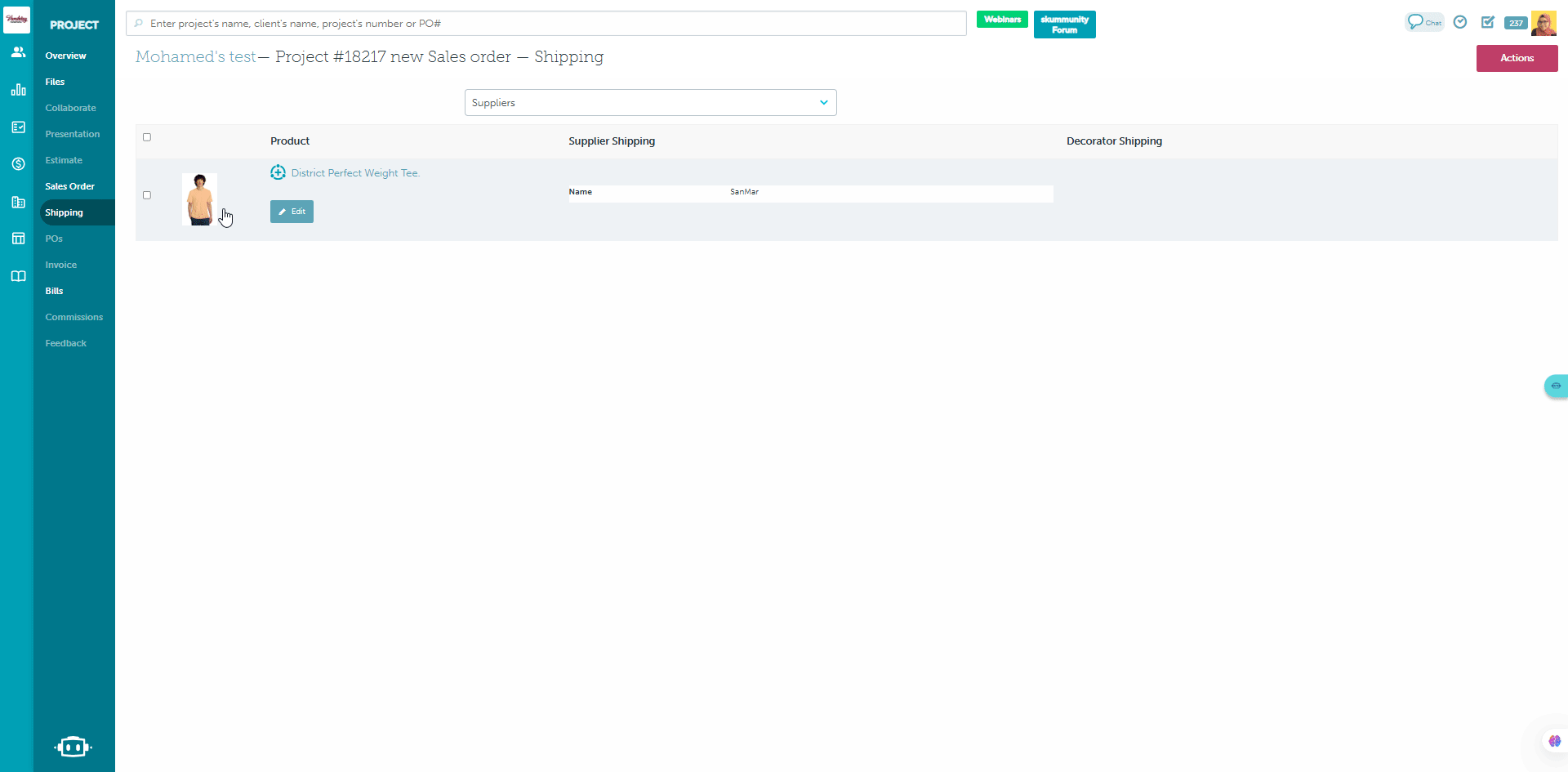This screenshot has height=772, width=1568.
Task: Open the Chat speech bubble icon
Action: coord(1423,22)
